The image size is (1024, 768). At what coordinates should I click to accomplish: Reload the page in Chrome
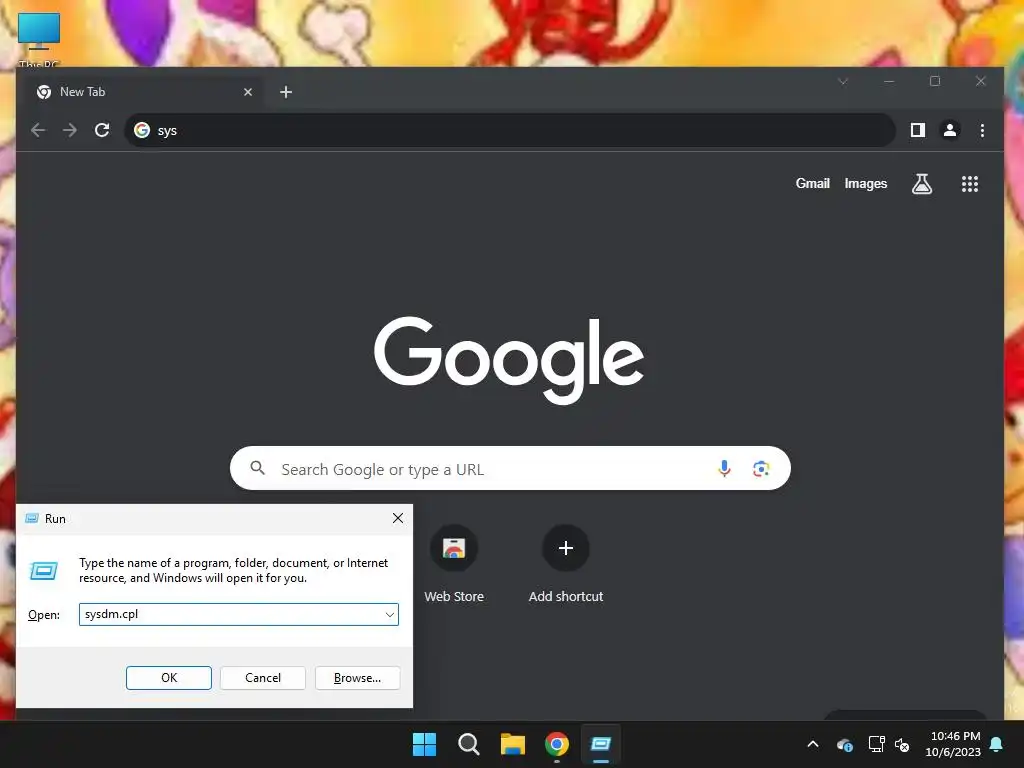[102, 130]
